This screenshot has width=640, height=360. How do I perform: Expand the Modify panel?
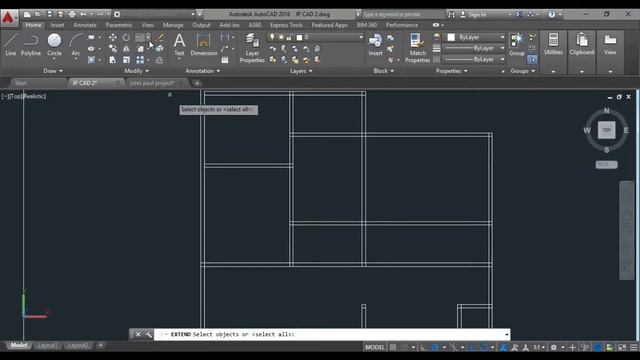[x=136, y=71]
